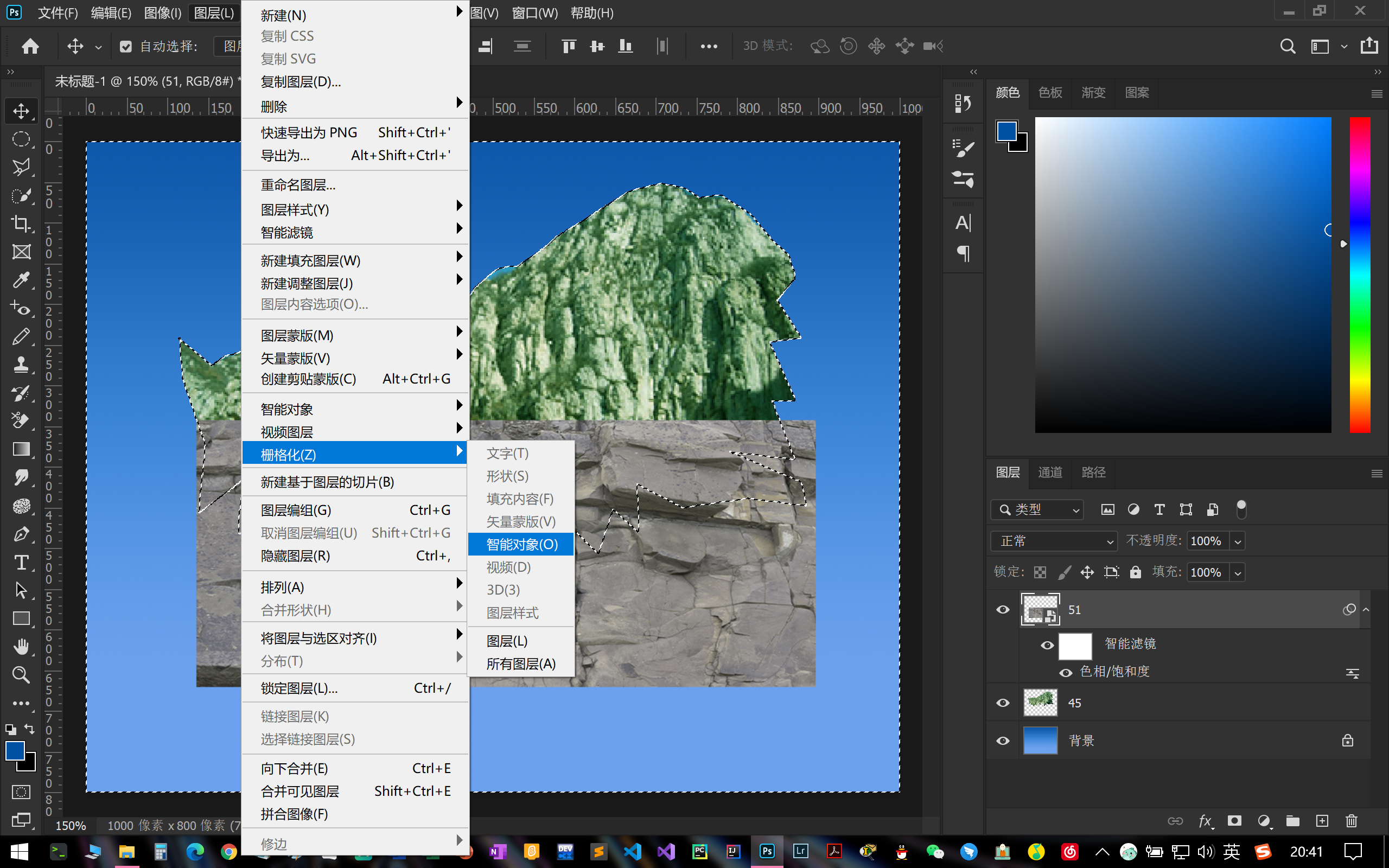This screenshot has height=868, width=1389.
Task: Click 快速导出为 PNG
Action: click(355, 132)
